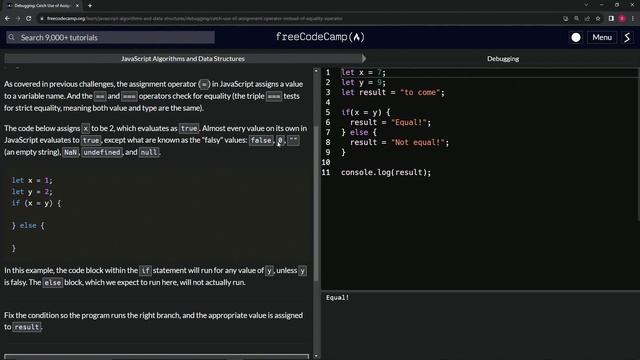Focus the Search 9,000+ tutorials field
The image size is (640, 360).
point(110,37)
